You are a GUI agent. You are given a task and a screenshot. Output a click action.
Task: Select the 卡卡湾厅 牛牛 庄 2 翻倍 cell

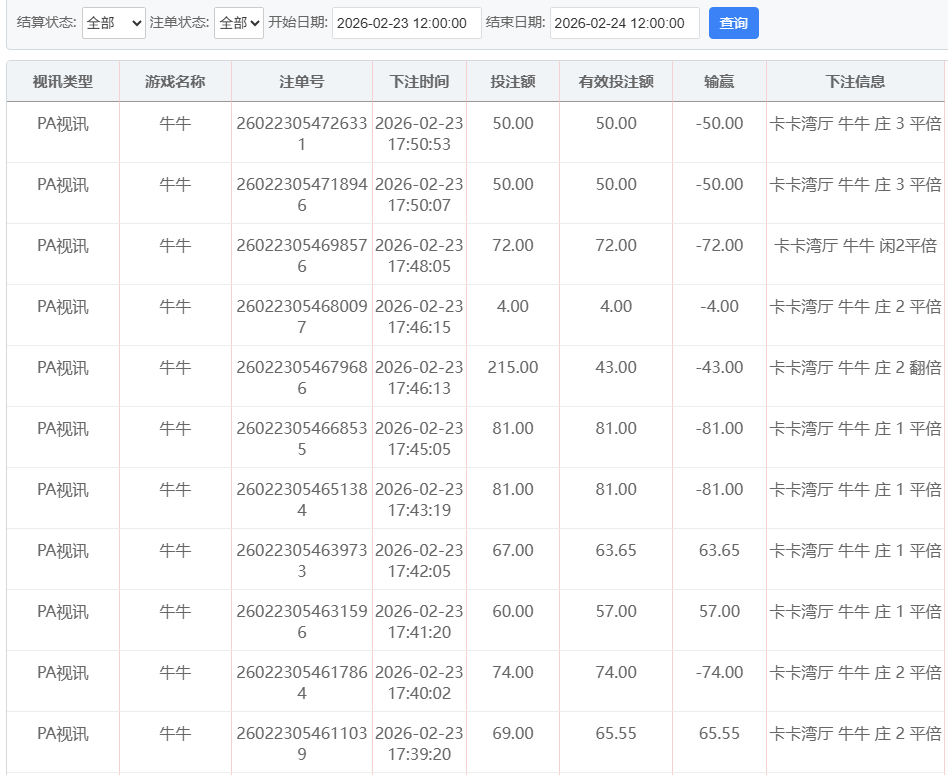click(x=855, y=367)
